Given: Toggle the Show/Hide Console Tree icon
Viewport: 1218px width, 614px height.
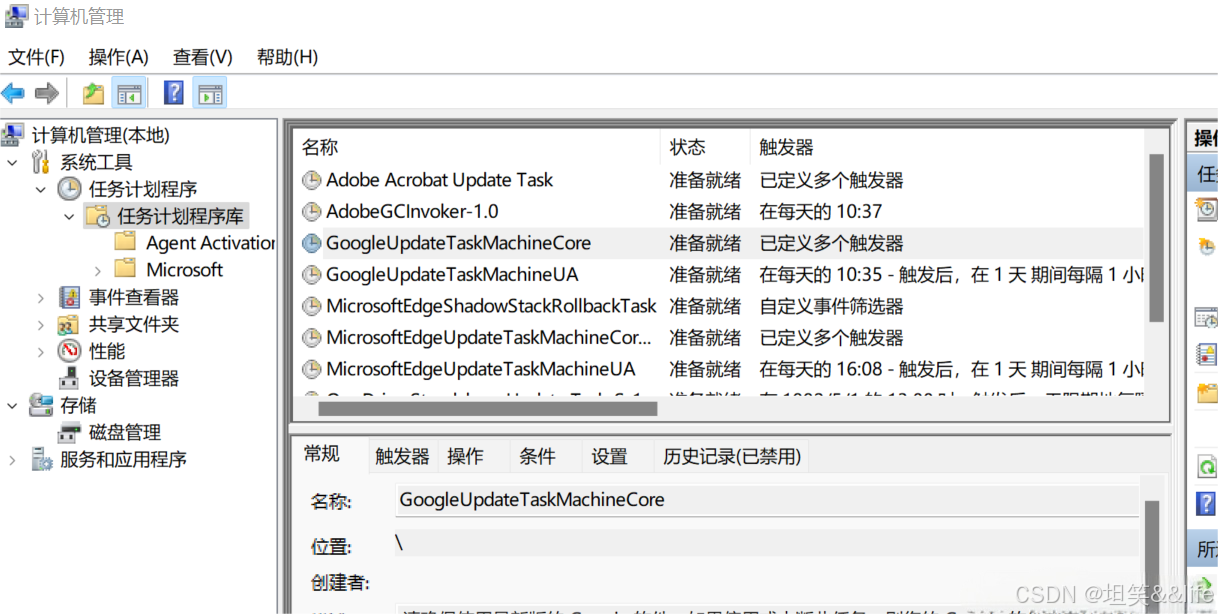Looking at the screenshot, I should point(129,94).
